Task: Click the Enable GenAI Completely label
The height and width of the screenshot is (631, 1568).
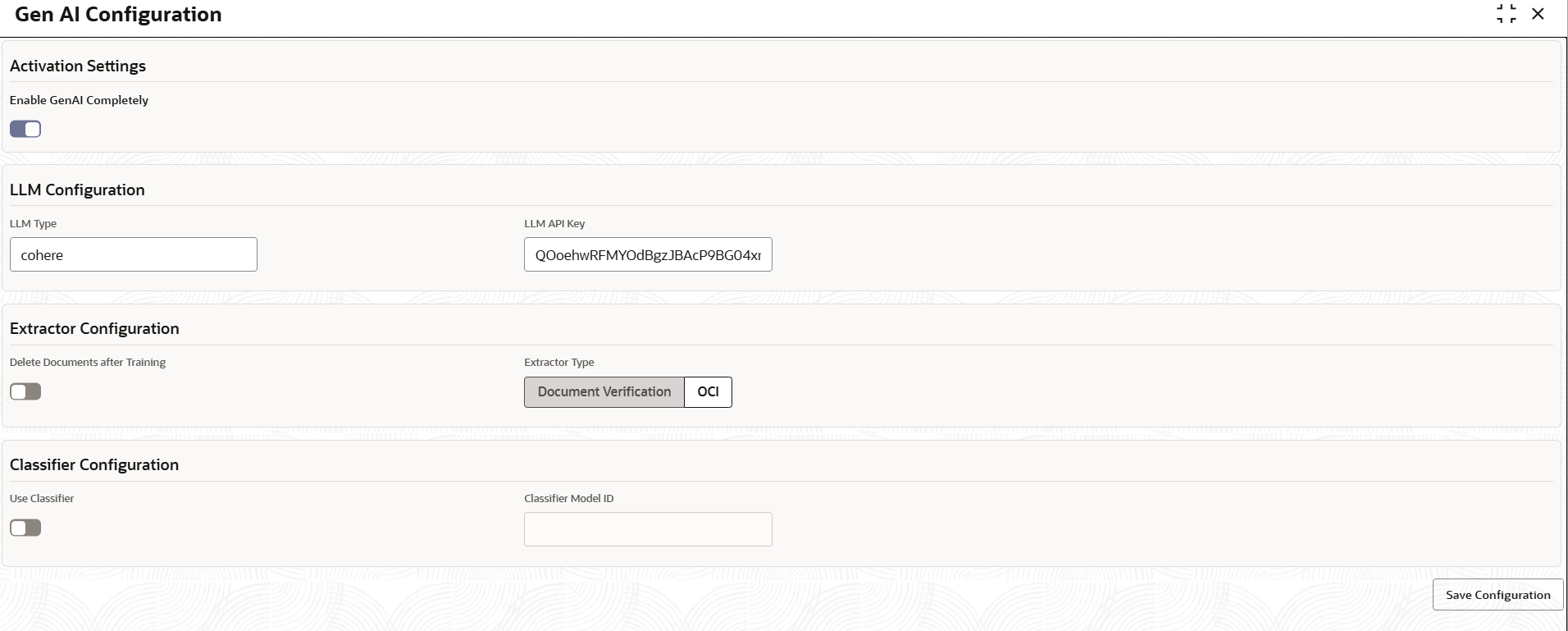Action: click(x=79, y=100)
